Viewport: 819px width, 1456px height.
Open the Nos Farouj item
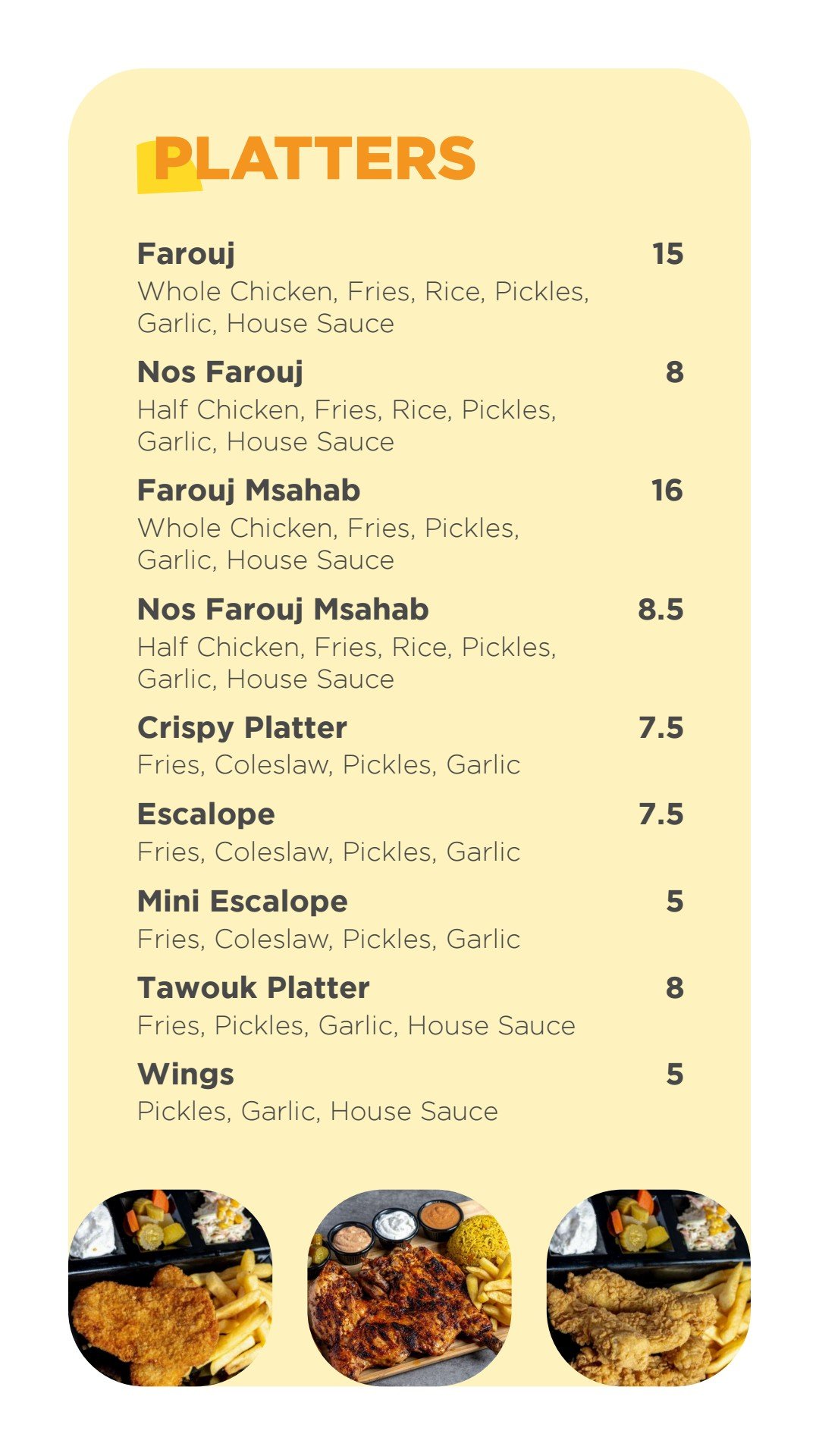(220, 372)
